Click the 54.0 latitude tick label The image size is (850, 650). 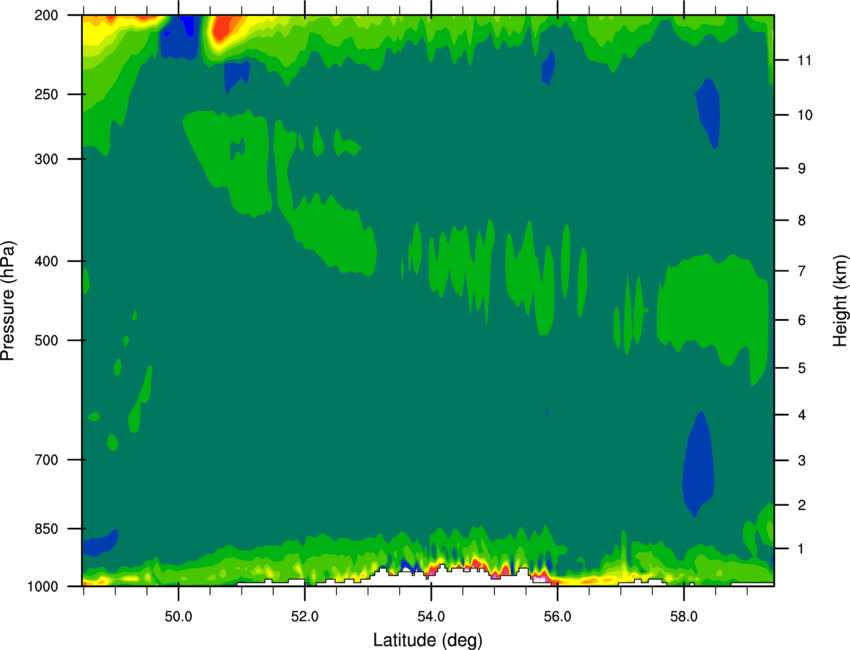pos(432,617)
